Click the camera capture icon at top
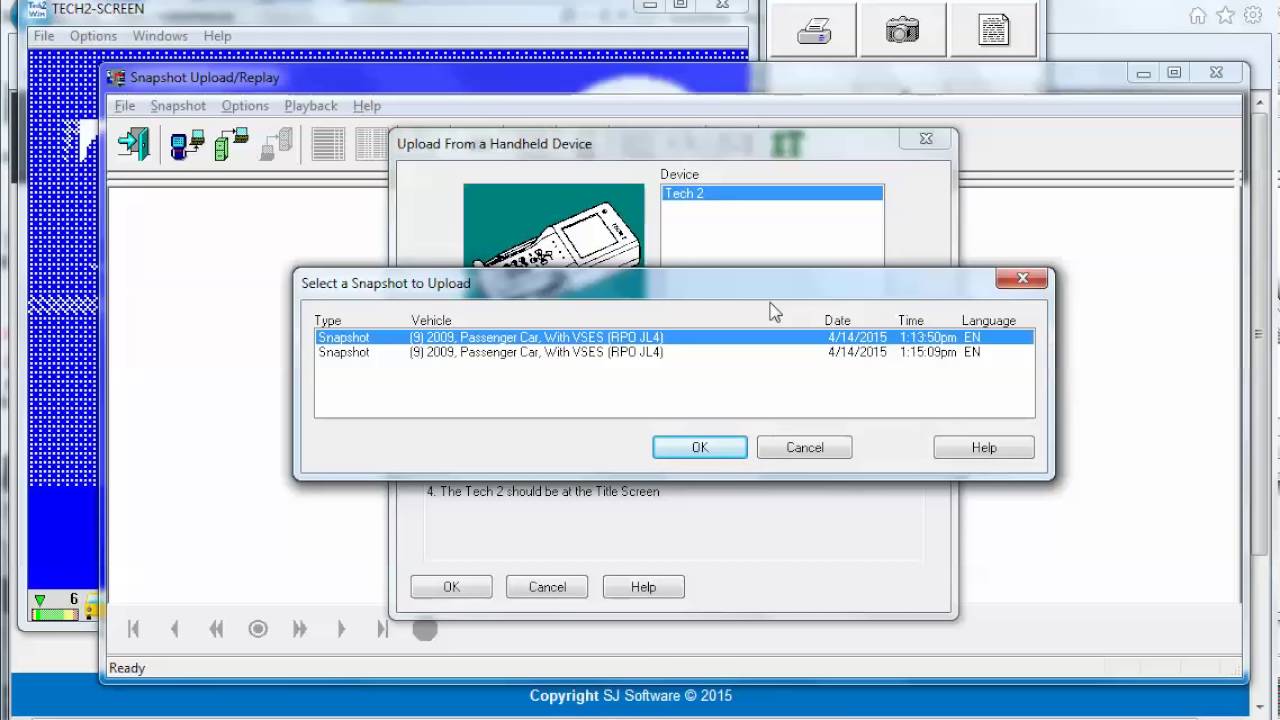1280x720 pixels. point(902,30)
